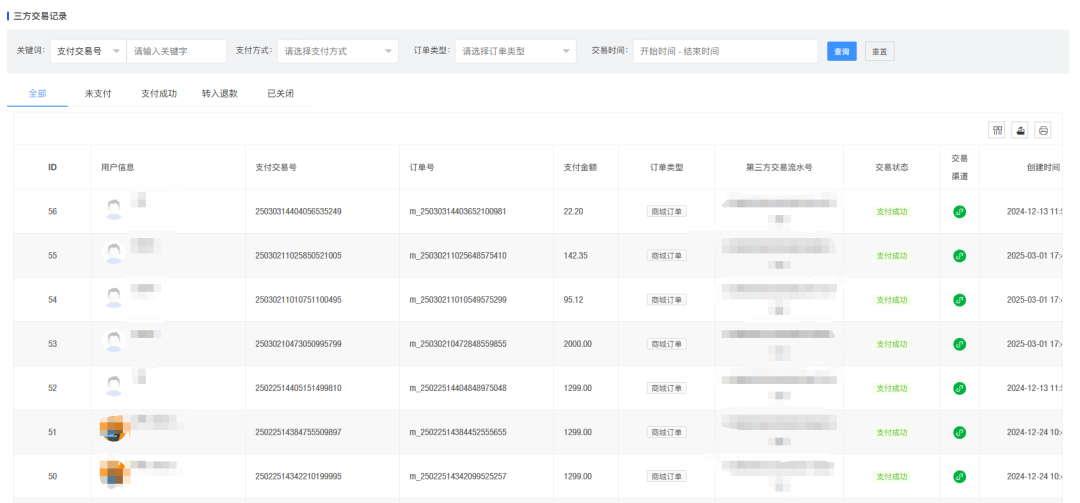Click the user avatar in row 51

point(113,430)
